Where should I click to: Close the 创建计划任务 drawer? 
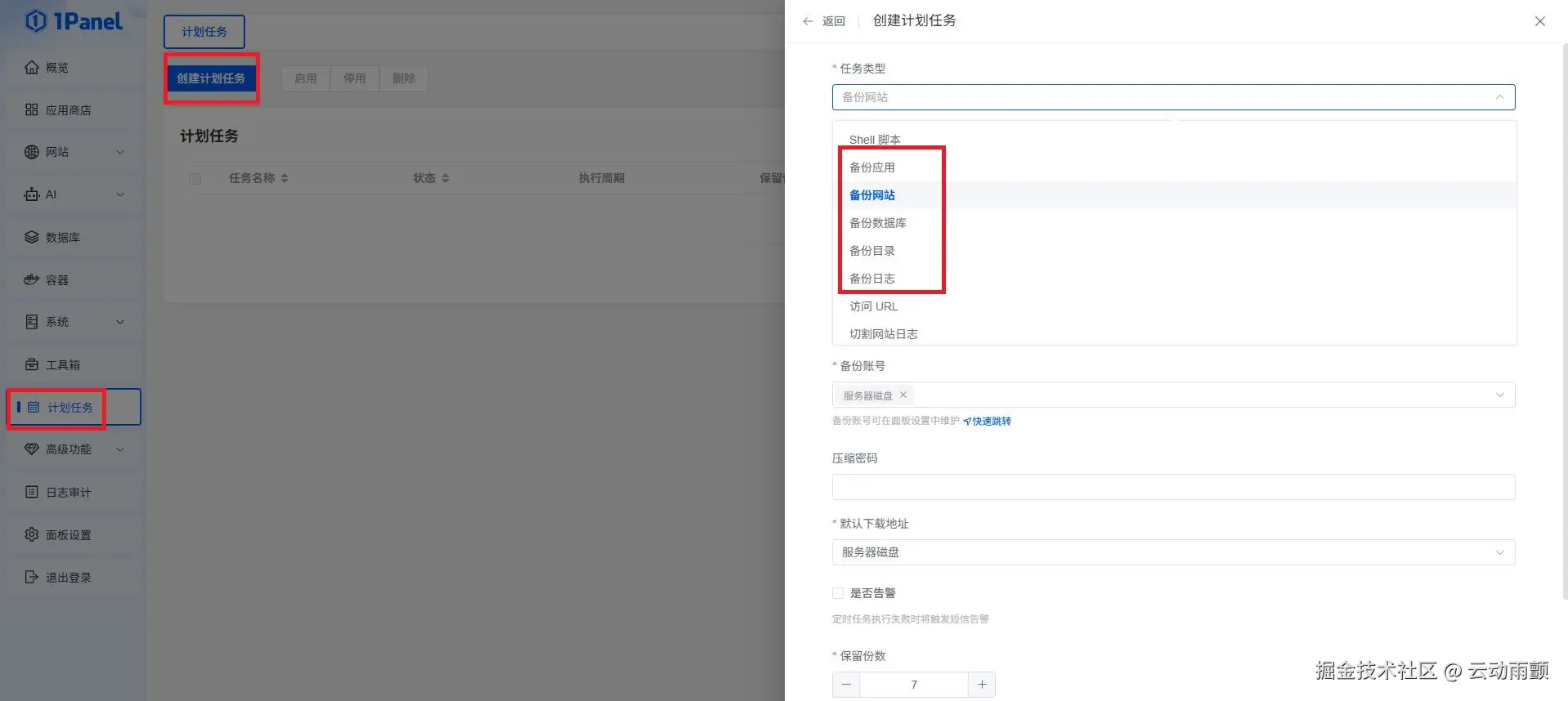1540,21
